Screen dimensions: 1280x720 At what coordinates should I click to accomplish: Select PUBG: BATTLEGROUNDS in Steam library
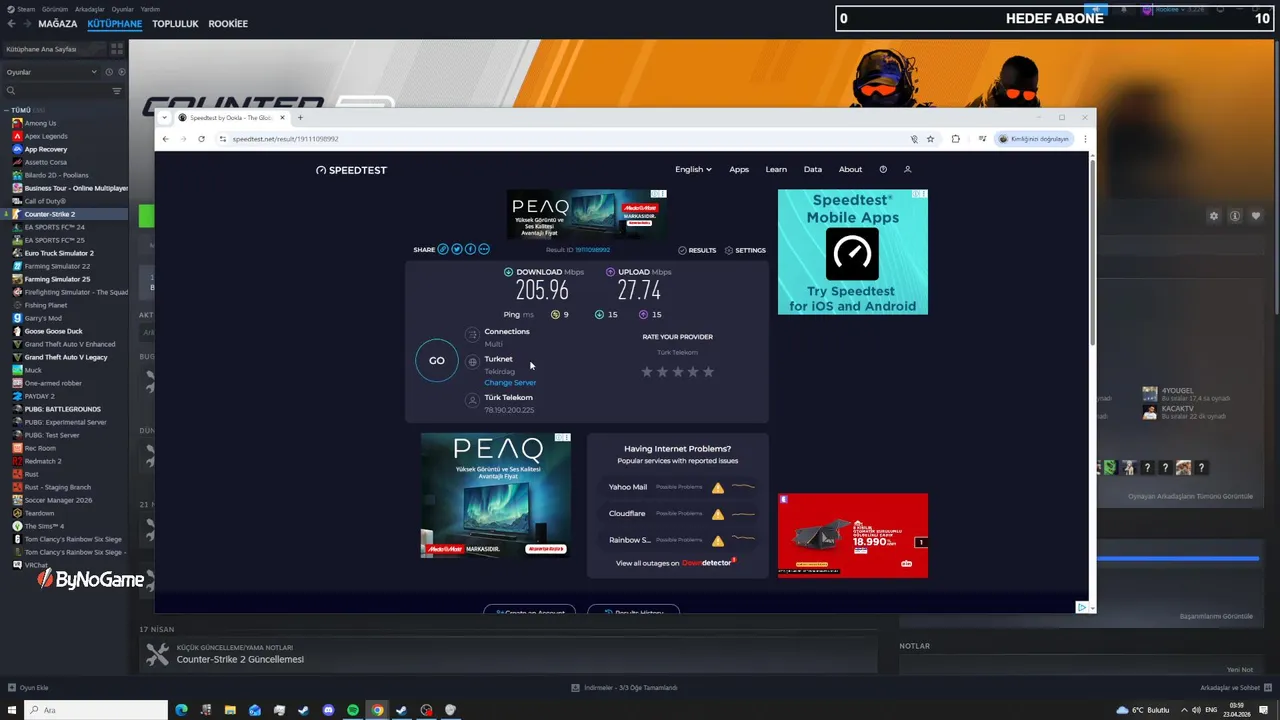pyautogui.click(x=64, y=409)
